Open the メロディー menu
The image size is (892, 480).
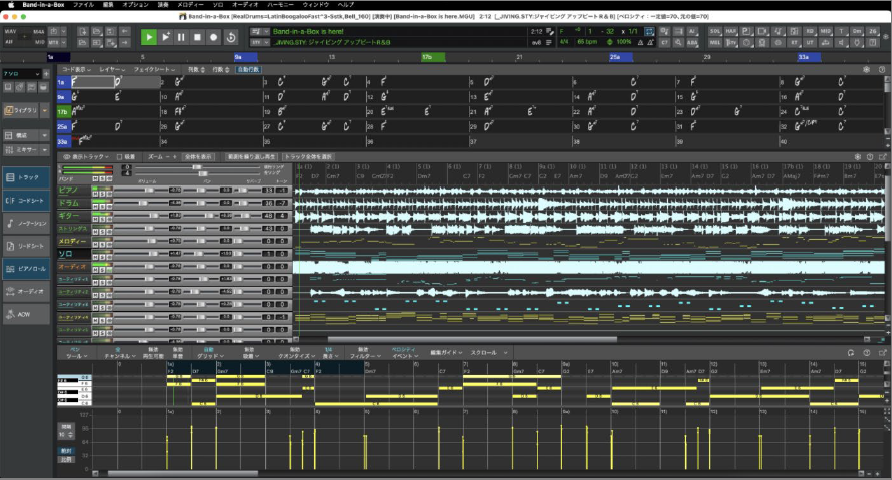tap(191, 5)
